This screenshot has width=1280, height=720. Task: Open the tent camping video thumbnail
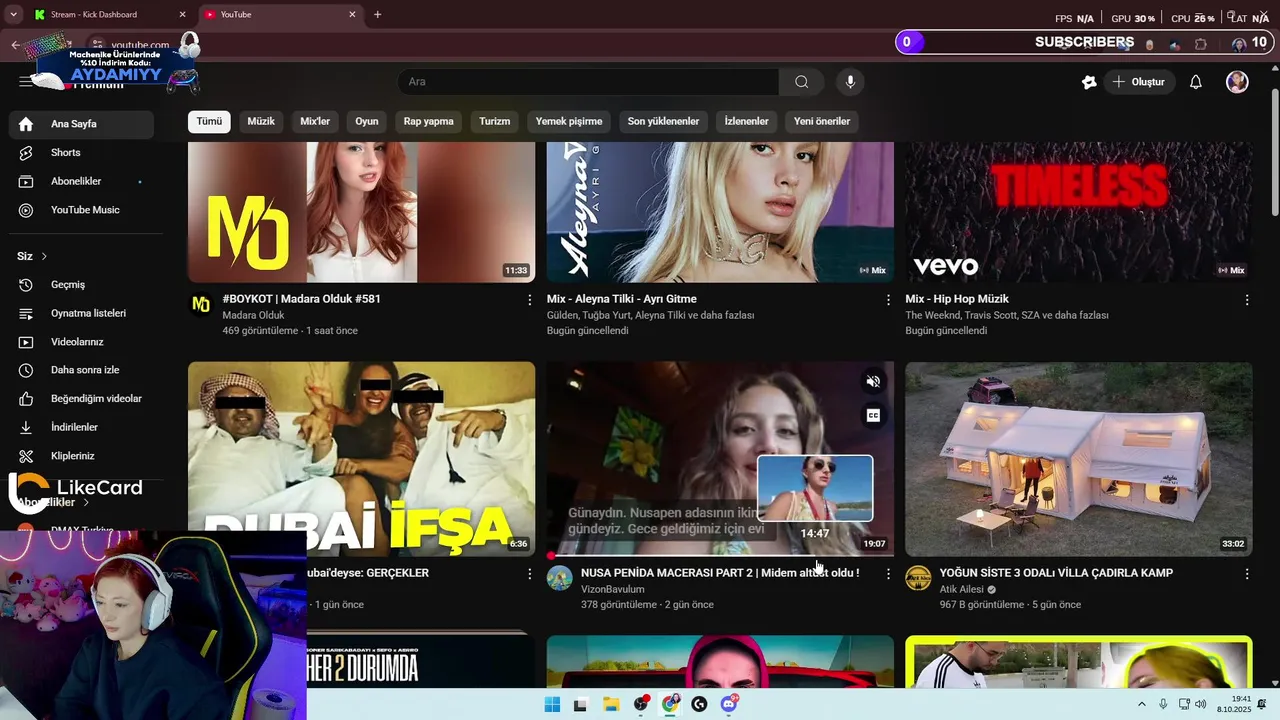pos(1078,459)
